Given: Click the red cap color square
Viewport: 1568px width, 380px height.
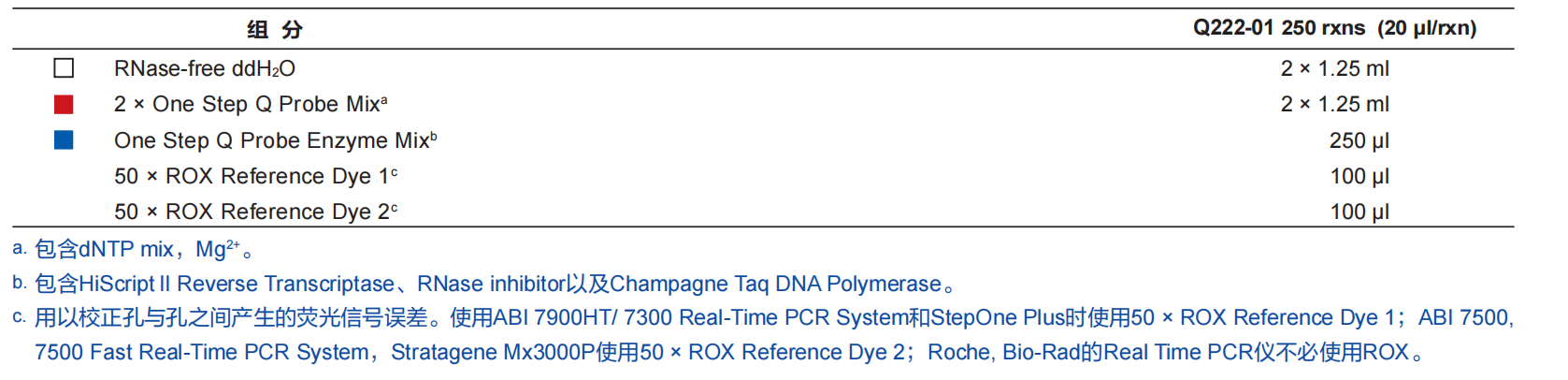Looking at the screenshot, I should 64,104.
